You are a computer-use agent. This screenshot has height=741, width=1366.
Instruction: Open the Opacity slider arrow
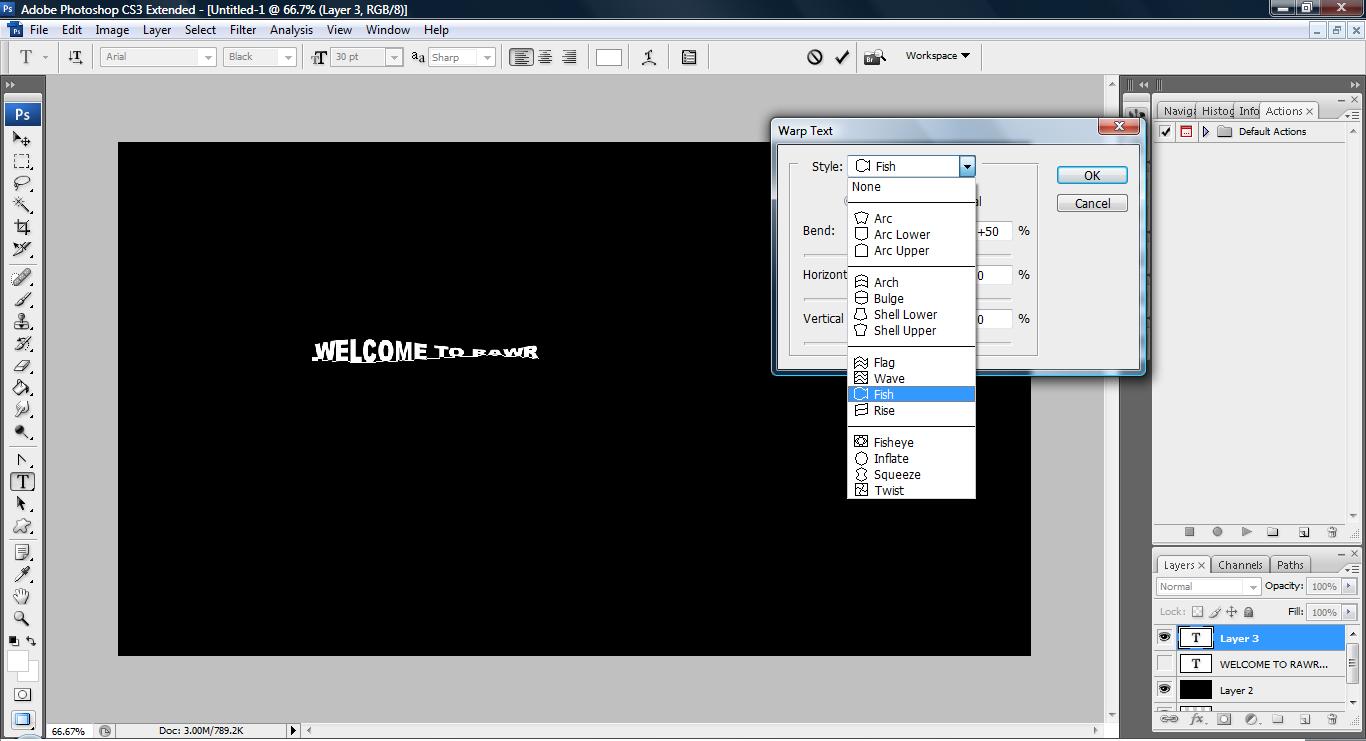[x=1350, y=586]
